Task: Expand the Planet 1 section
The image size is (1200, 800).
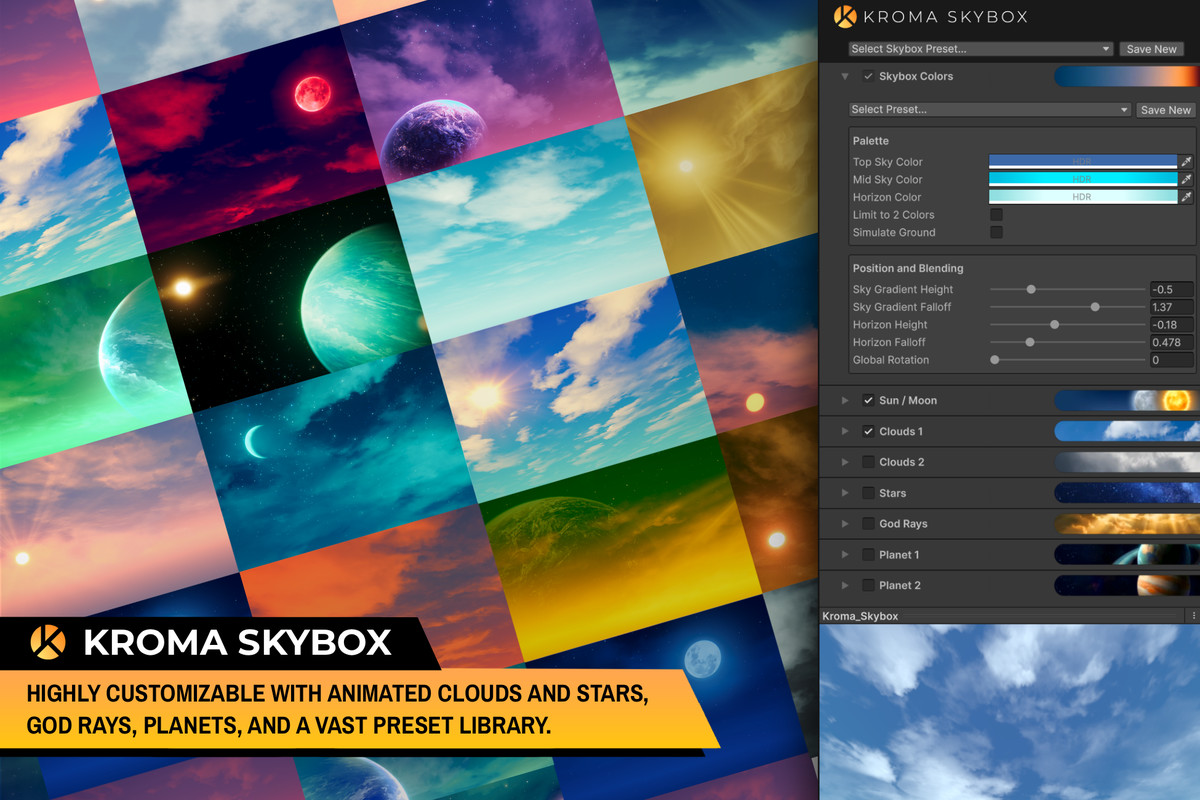Action: [845, 555]
